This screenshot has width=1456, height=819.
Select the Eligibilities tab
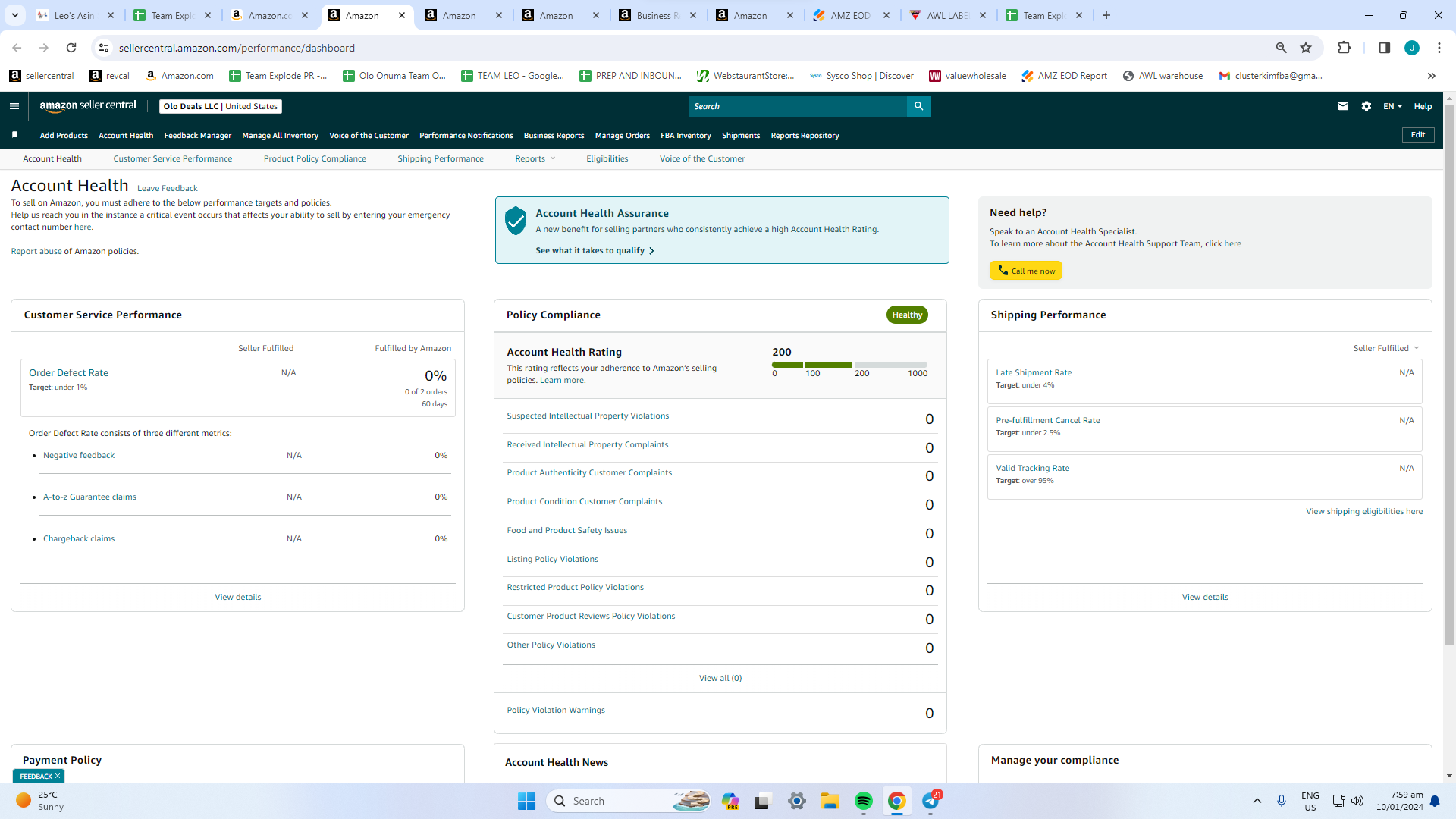[x=607, y=158]
